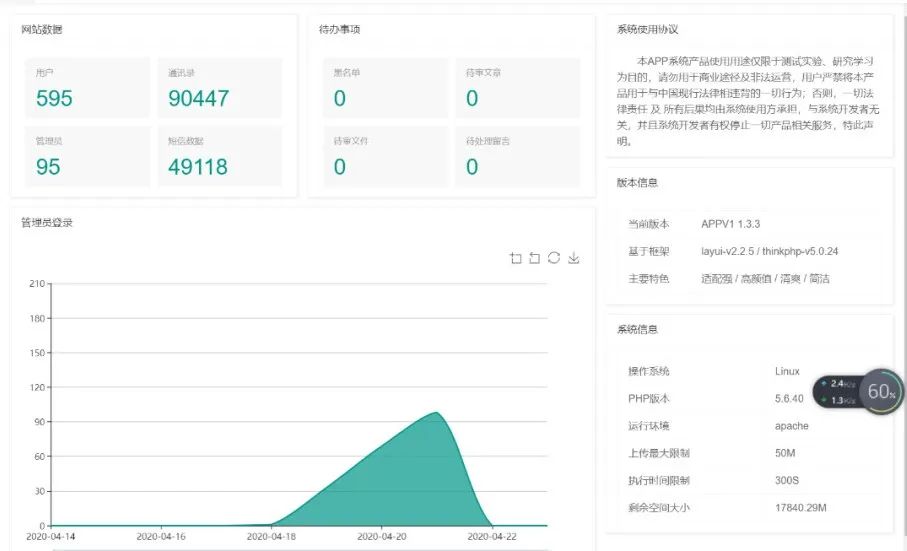Viewport: 907px width, 551px height.
Task: Click the peak of the login chart
Action: coord(436,412)
